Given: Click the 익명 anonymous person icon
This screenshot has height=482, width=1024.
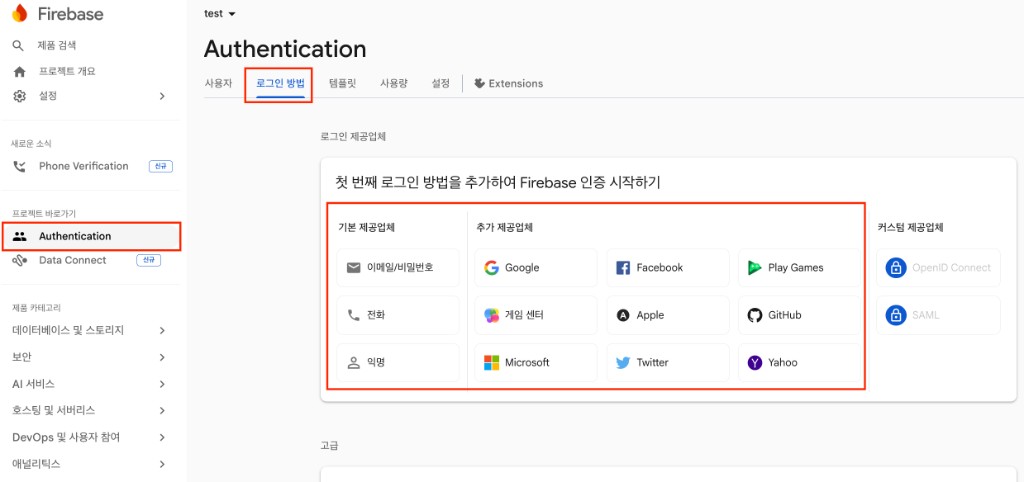Looking at the screenshot, I should click(354, 362).
